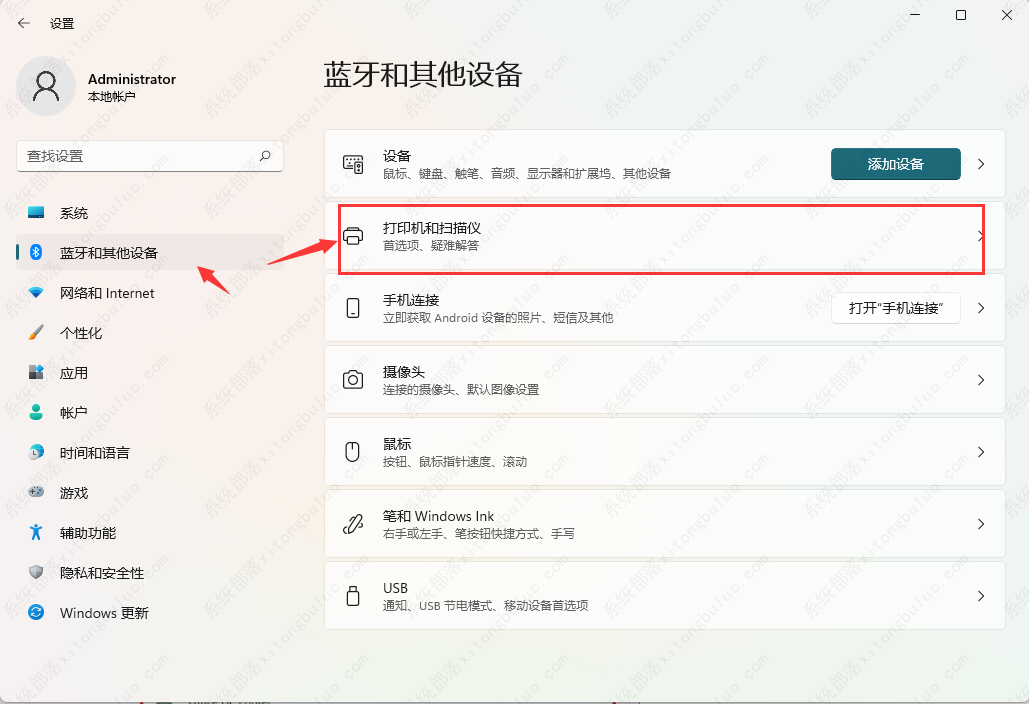Click the camera icon for 摄像头
This screenshot has width=1029, height=704.
pos(353,380)
